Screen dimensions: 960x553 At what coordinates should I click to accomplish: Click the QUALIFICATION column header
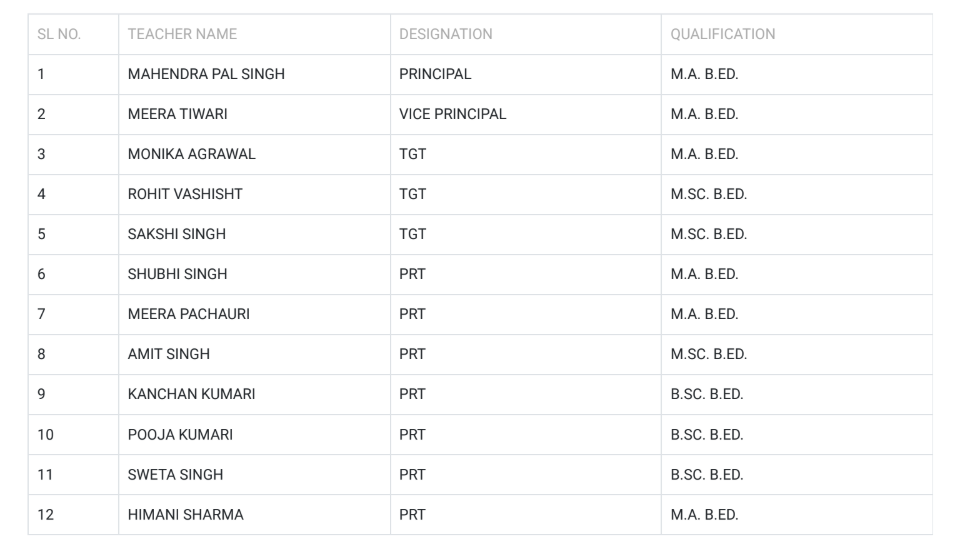point(722,34)
